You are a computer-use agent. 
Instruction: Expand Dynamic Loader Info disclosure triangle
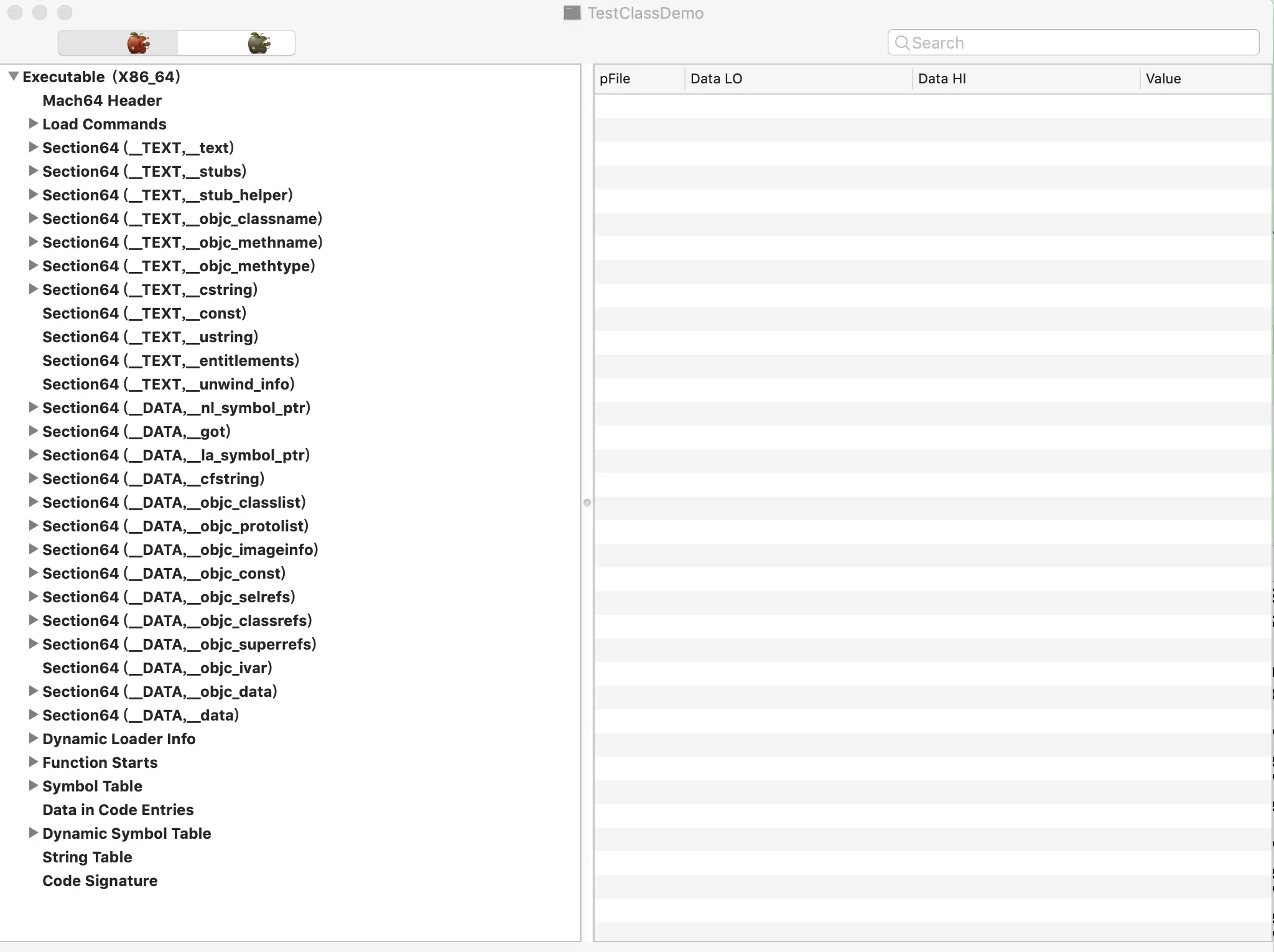(x=34, y=739)
